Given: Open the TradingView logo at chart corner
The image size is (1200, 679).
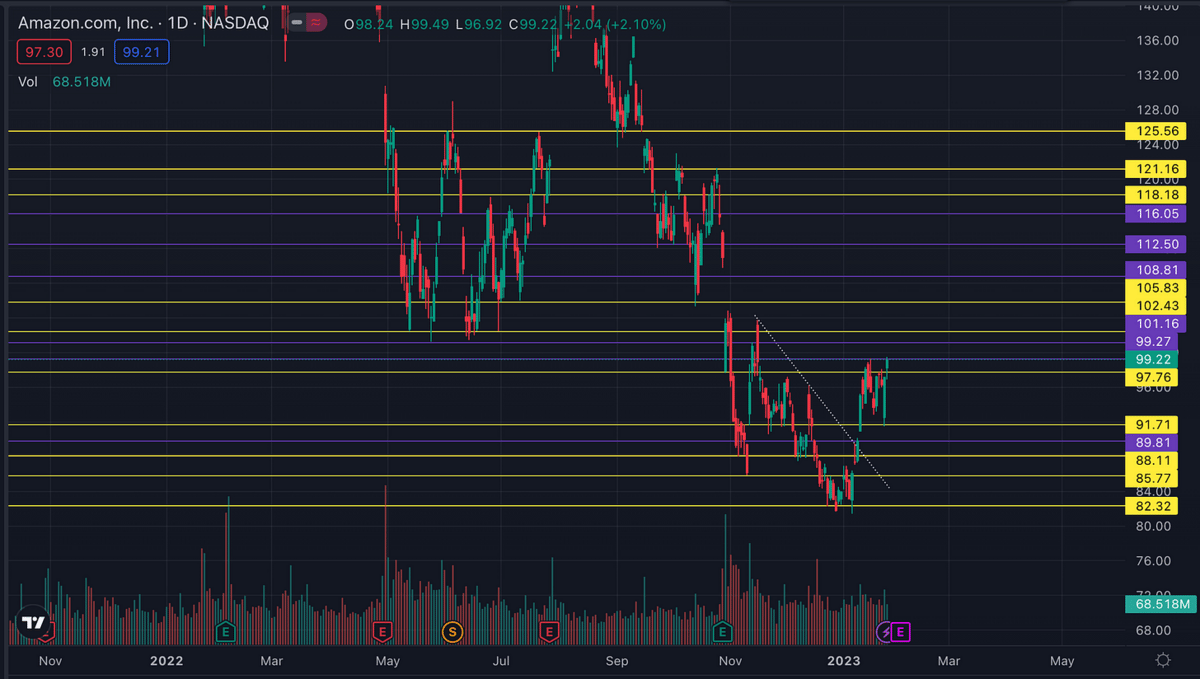Looking at the screenshot, I should tap(33, 622).
